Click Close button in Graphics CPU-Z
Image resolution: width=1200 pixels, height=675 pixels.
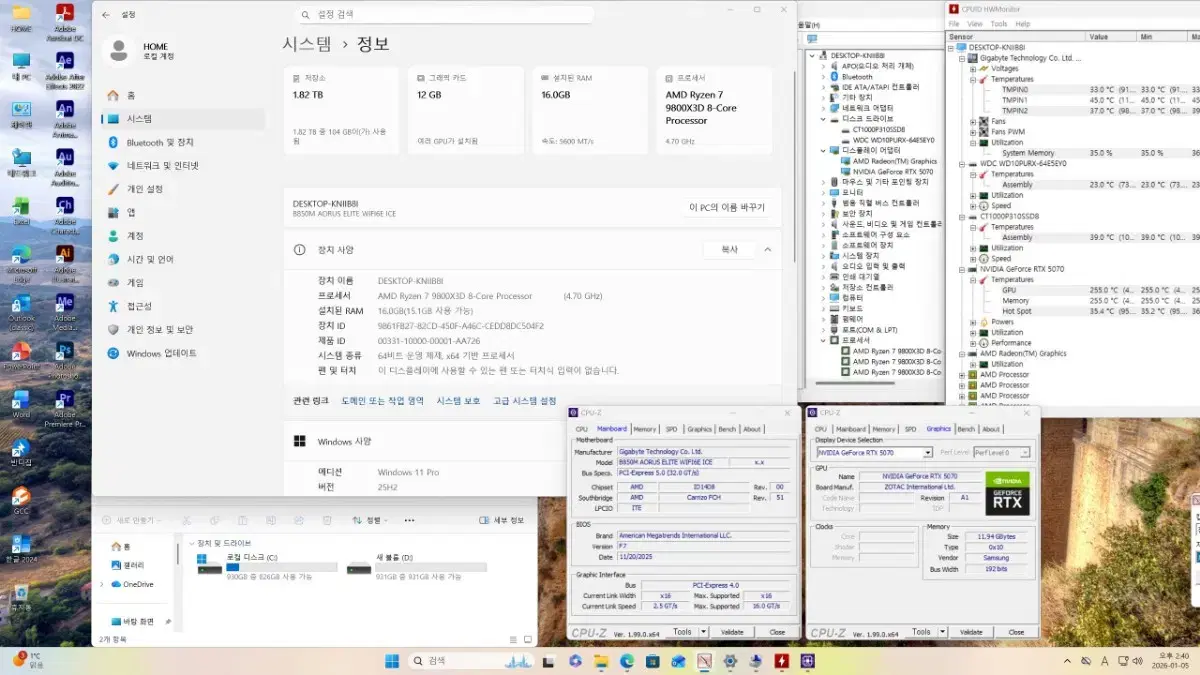(1016, 632)
